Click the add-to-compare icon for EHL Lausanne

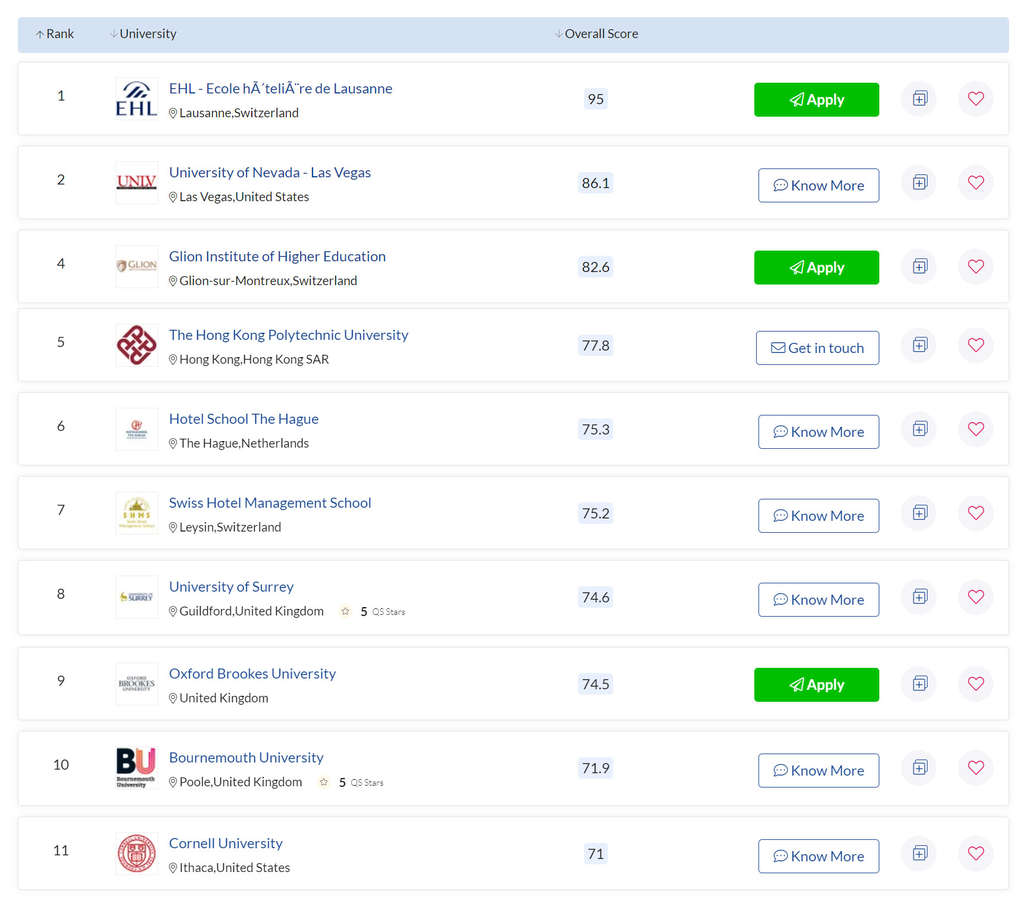918,98
